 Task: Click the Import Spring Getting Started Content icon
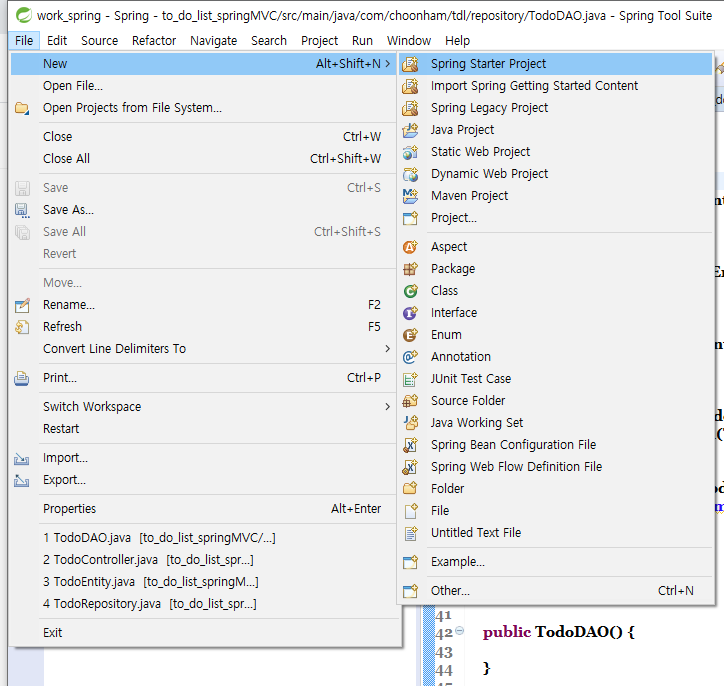410,86
